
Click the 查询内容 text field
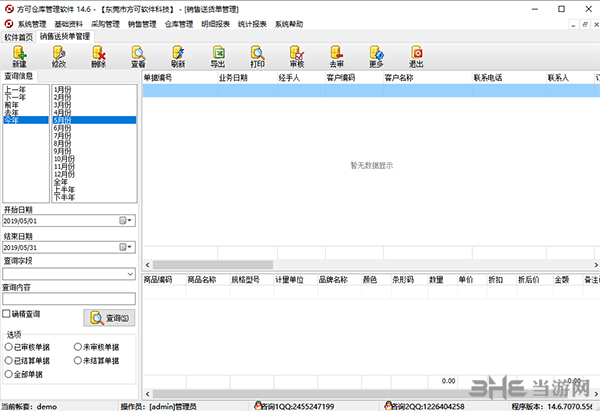click(69, 298)
